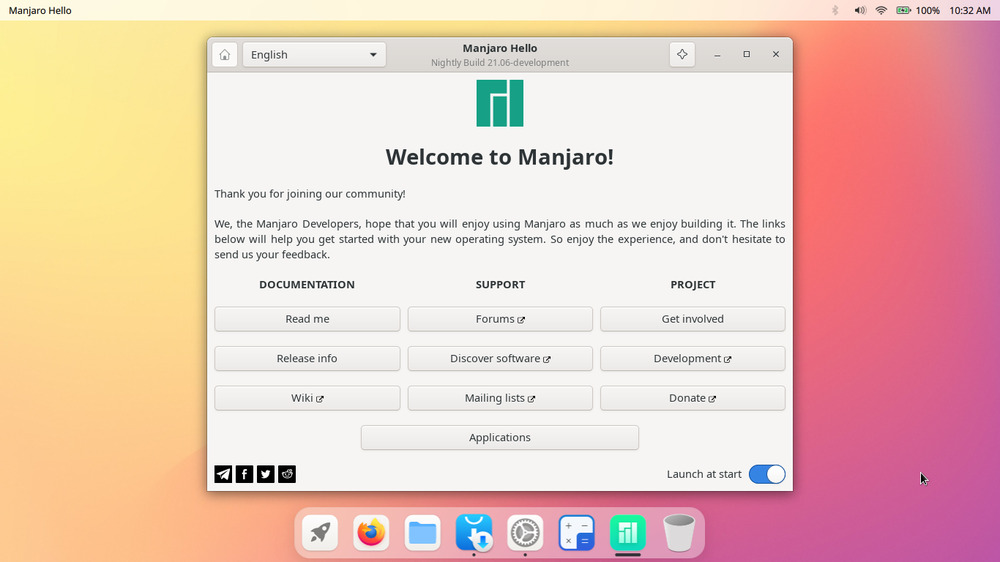Open Release info page
The width and height of the screenshot is (1000, 562).
307,359
